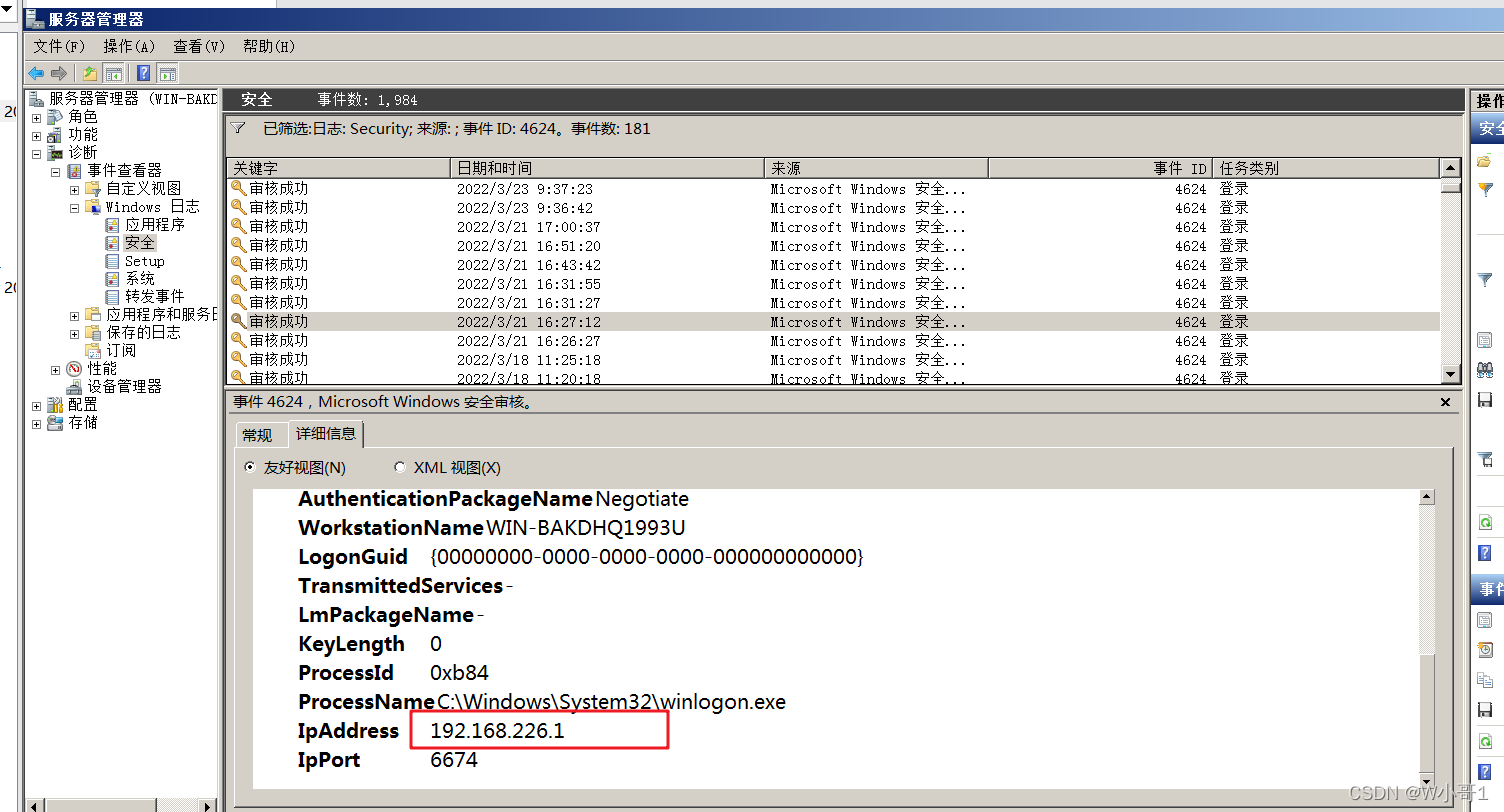Select the event at 2022/3/23 9:37:23
This screenshot has height=812, width=1504.
[x=833, y=189]
